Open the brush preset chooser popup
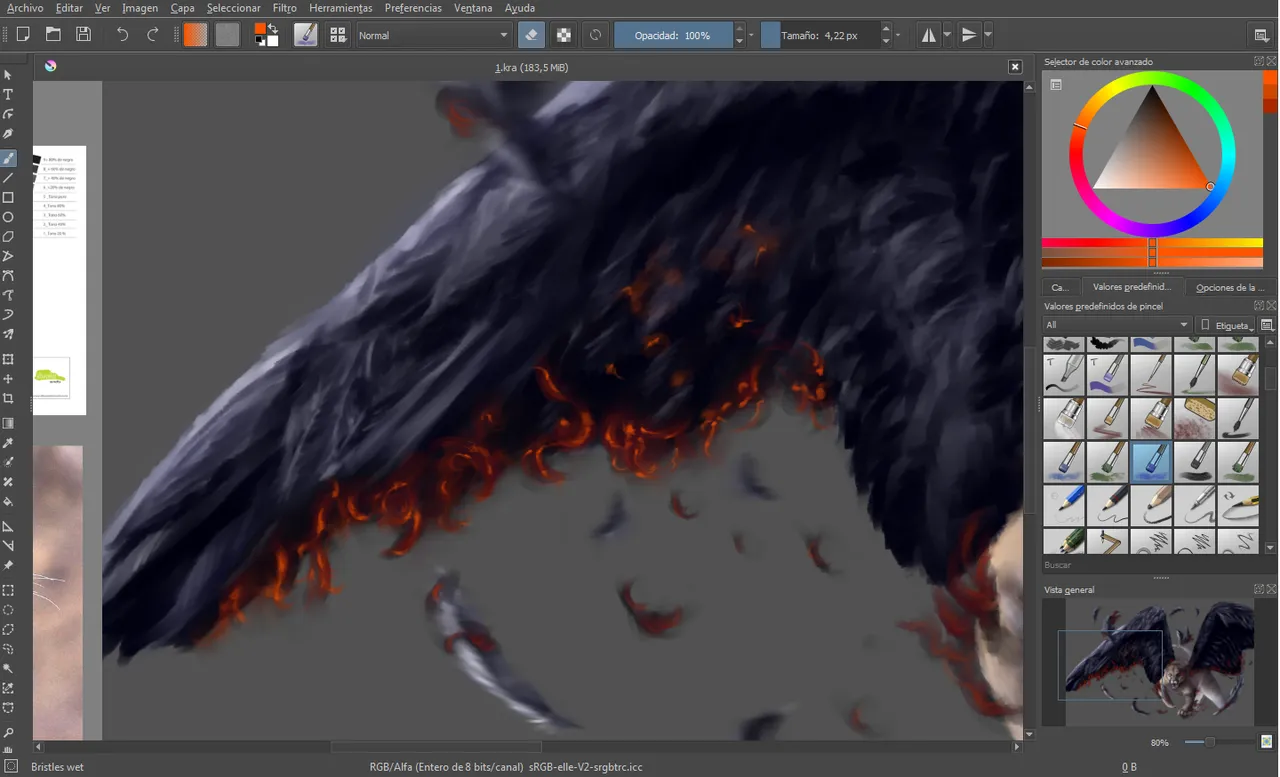The image size is (1280, 777). pos(338,35)
